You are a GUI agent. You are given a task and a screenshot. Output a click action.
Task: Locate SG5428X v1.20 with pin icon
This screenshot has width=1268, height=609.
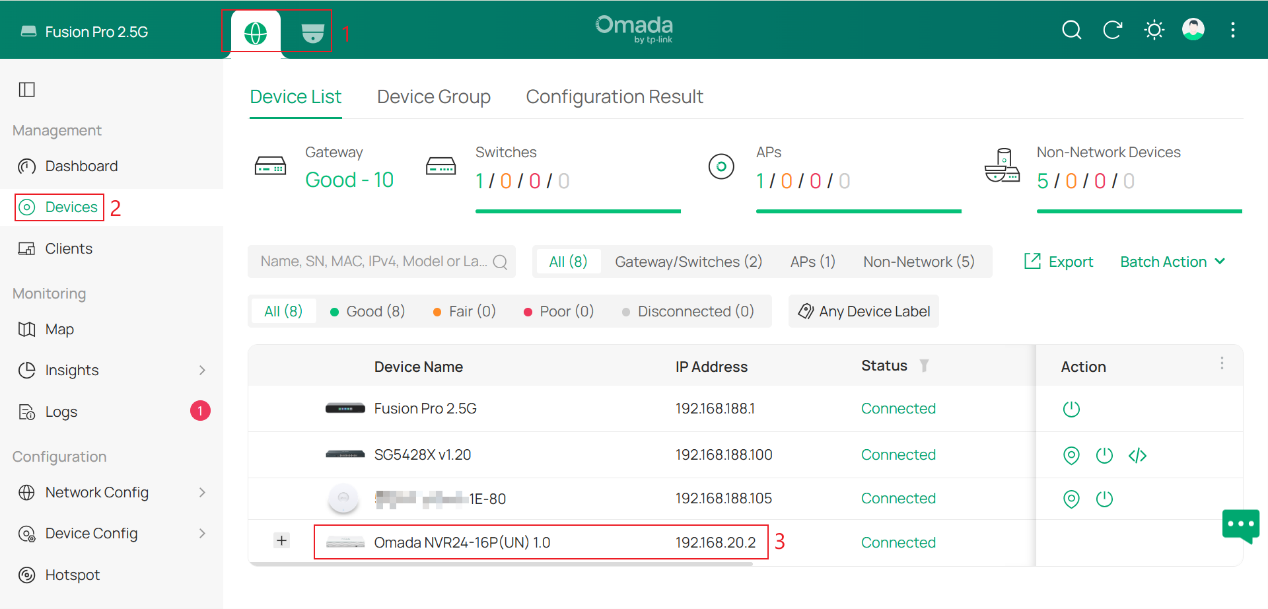pos(1071,455)
